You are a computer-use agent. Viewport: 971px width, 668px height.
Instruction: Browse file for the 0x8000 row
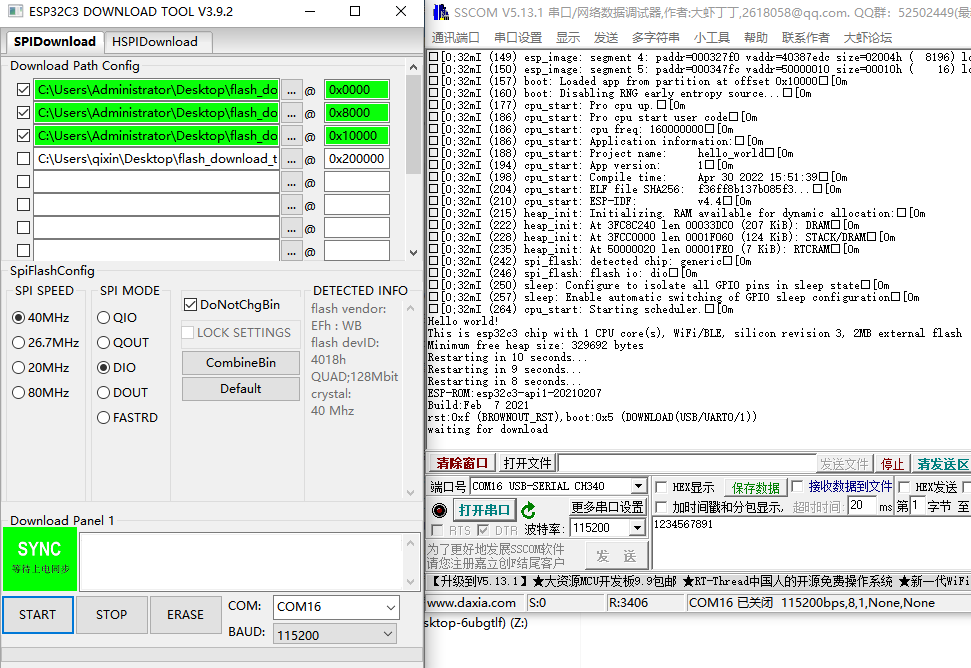[x=291, y=113]
